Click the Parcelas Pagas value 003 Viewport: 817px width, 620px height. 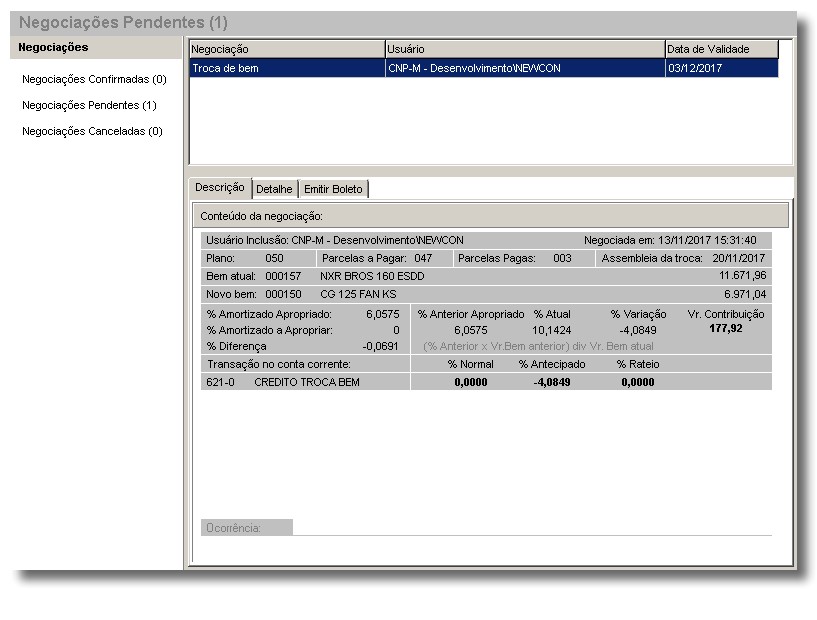562,258
